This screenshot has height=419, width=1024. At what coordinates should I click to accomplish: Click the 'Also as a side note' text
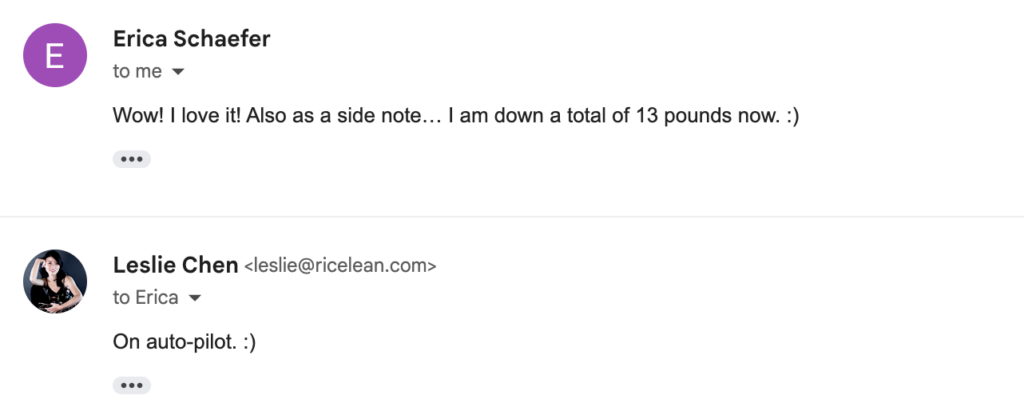click(x=336, y=116)
